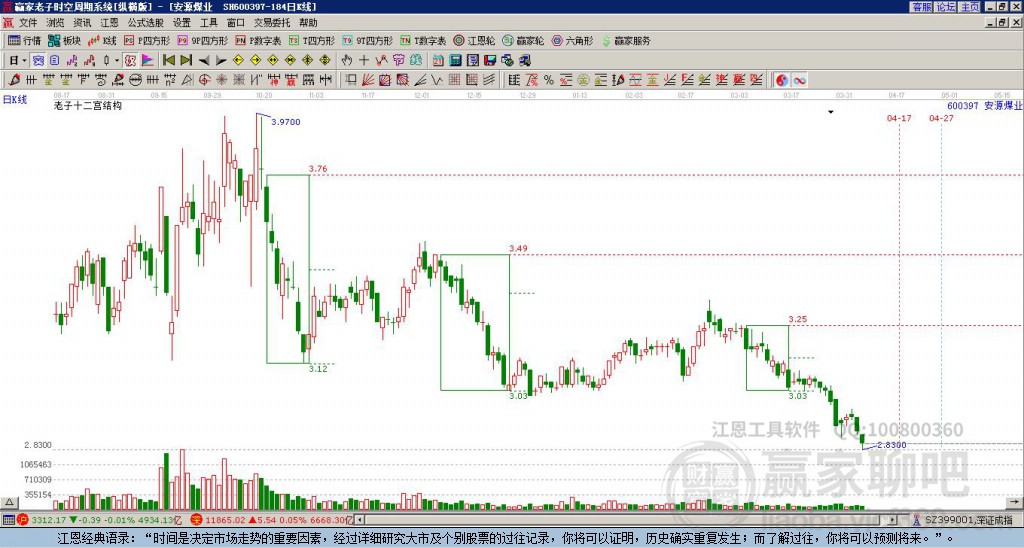Open the 工具 menu

click(209, 23)
